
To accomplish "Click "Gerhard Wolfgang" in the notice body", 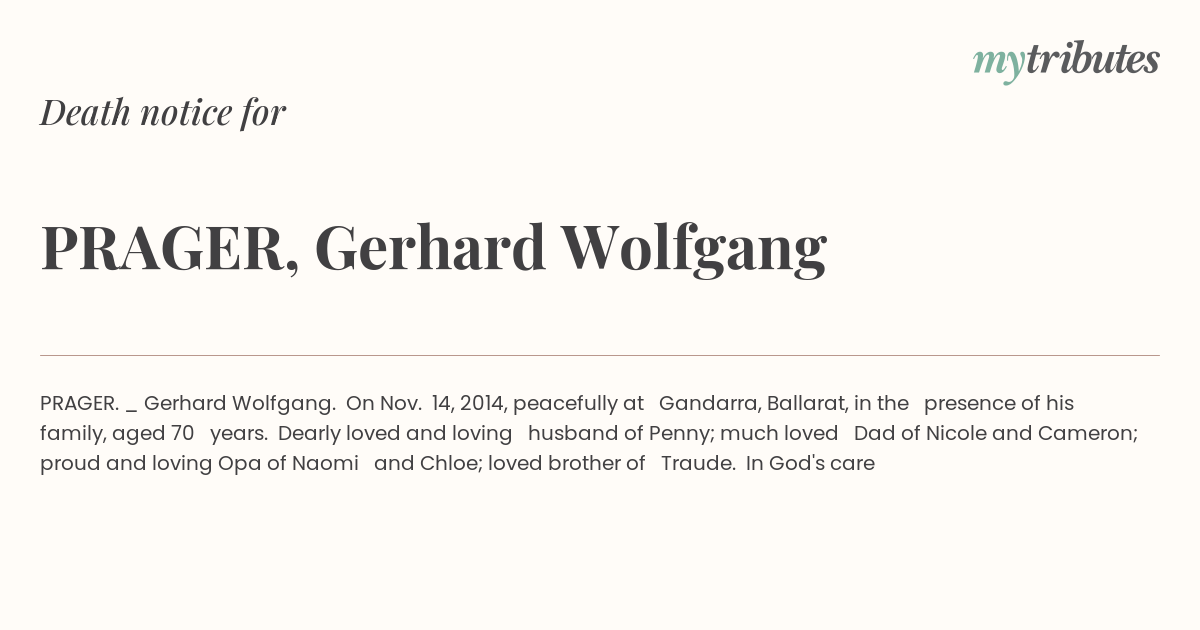I will (x=240, y=404).
